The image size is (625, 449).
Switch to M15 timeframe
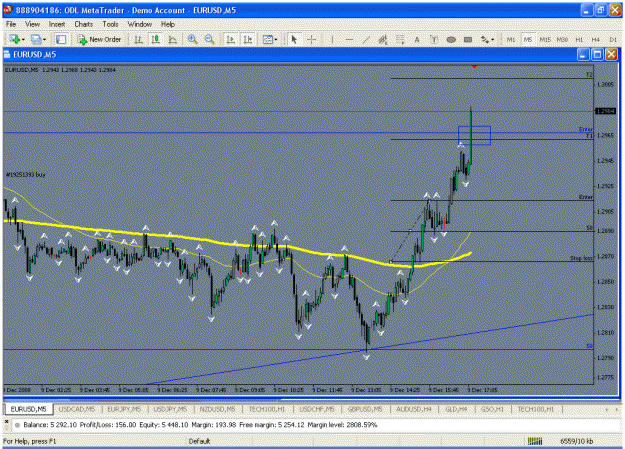pos(545,39)
